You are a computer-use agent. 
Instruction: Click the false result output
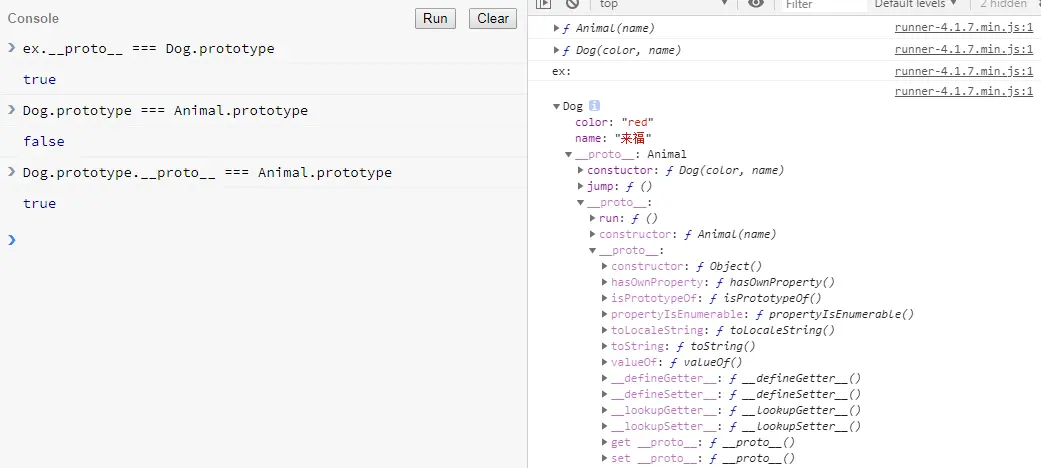[x=44, y=141]
